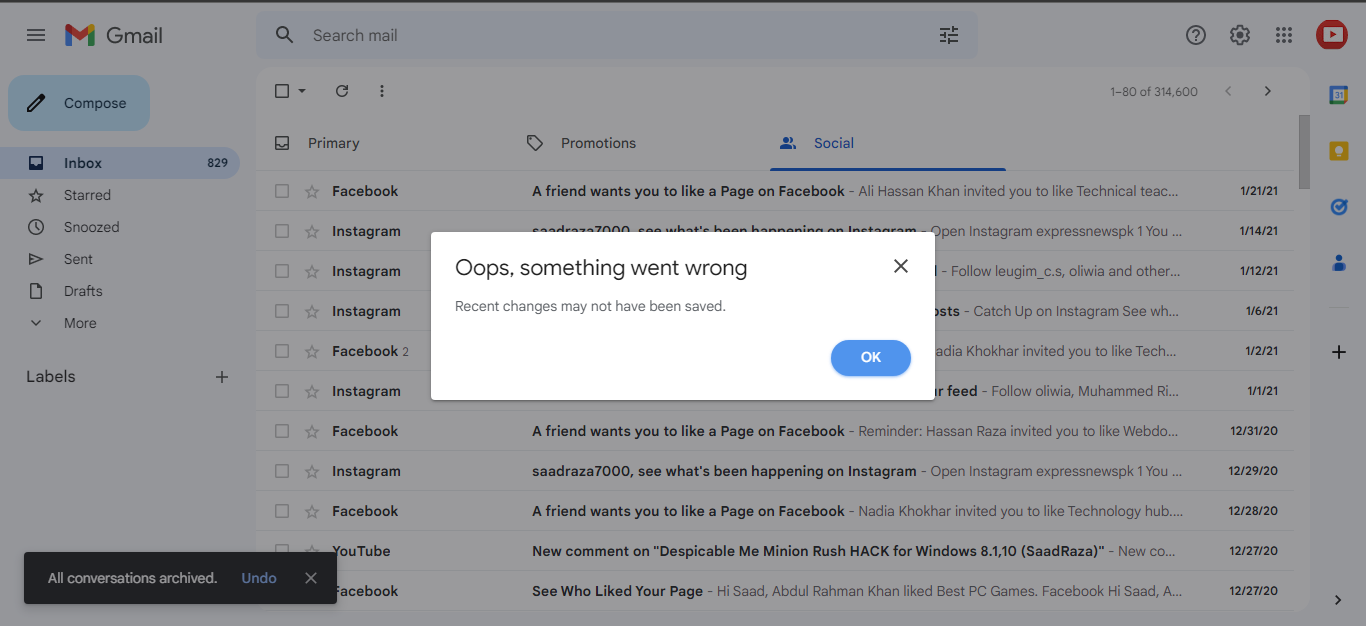Open the Drafts folder
This screenshot has width=1366, height=626.
(x=120, y=291)
